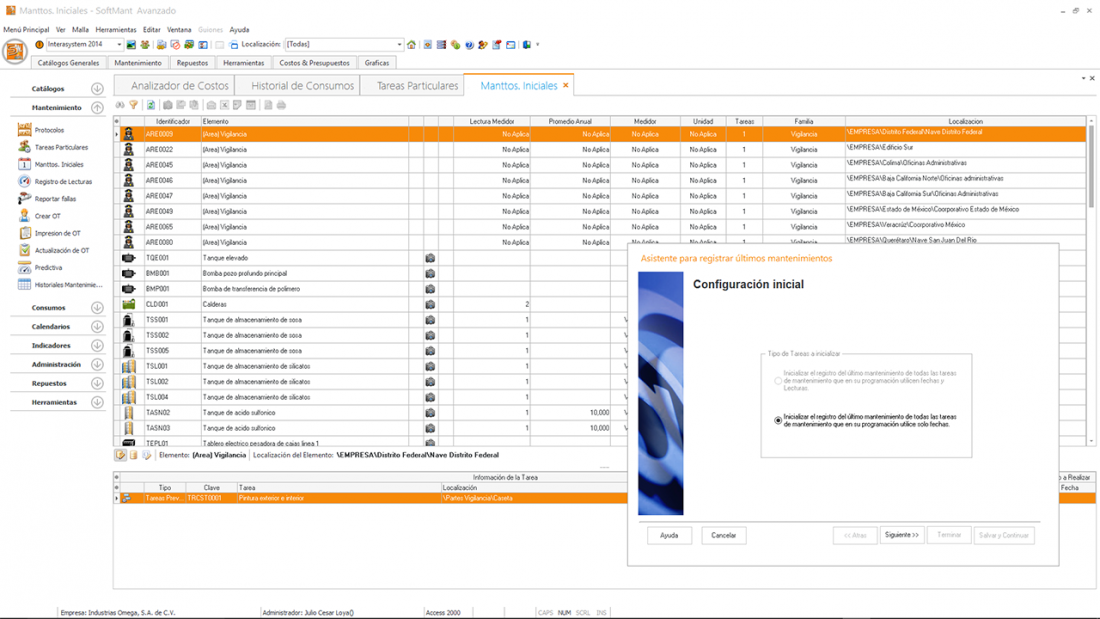Expand the Catálogos sidebar section
The width and height of the screenshot is (1100, 619).
[97, 89]
